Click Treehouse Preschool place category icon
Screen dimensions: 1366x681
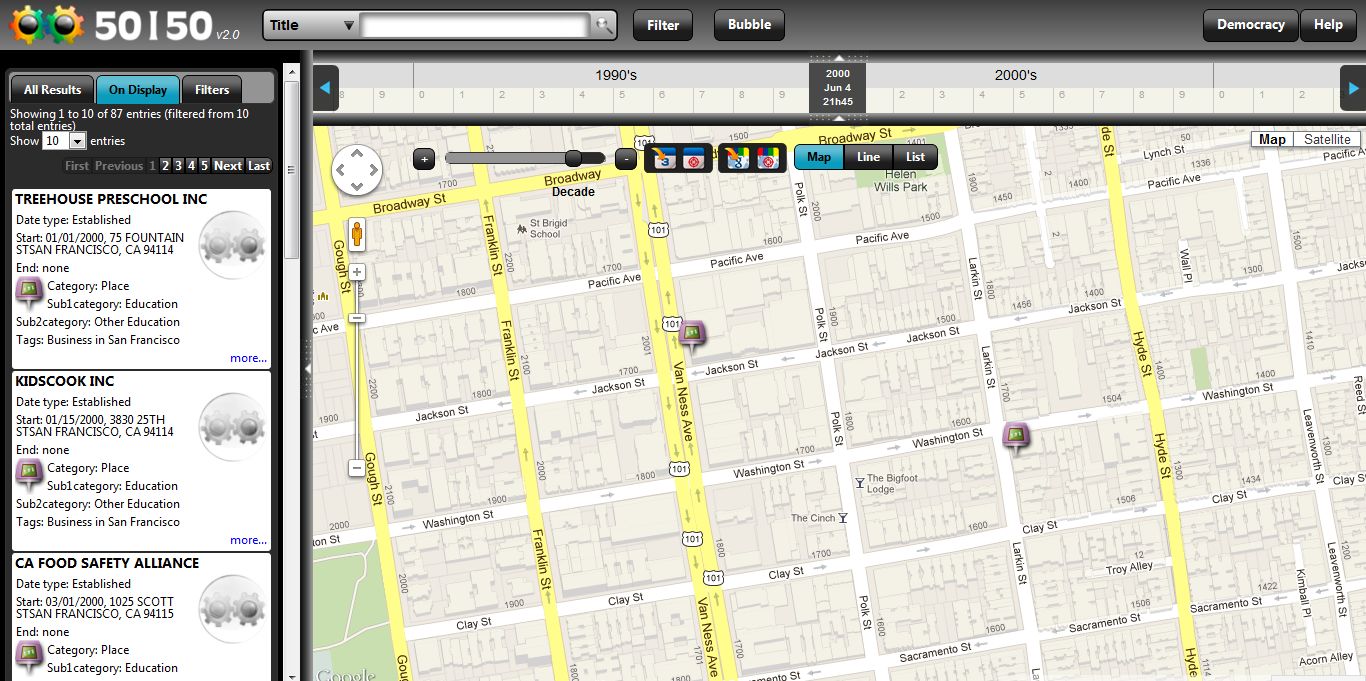[x=30, y=293]
